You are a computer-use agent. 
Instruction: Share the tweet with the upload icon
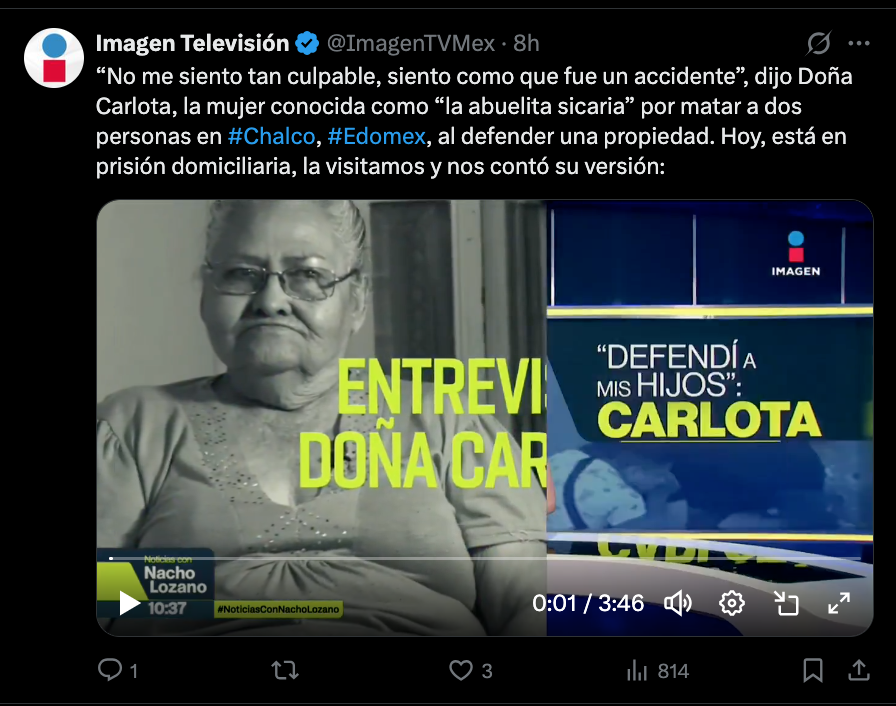point(858,670)
